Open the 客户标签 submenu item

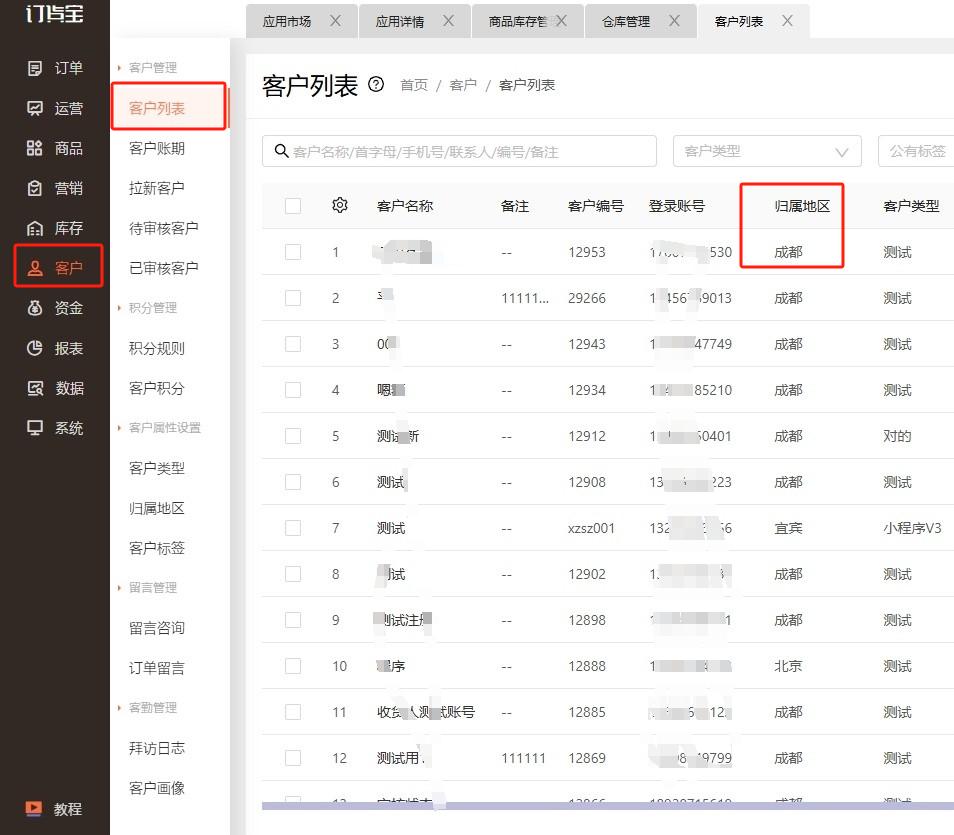coord(157,548)
